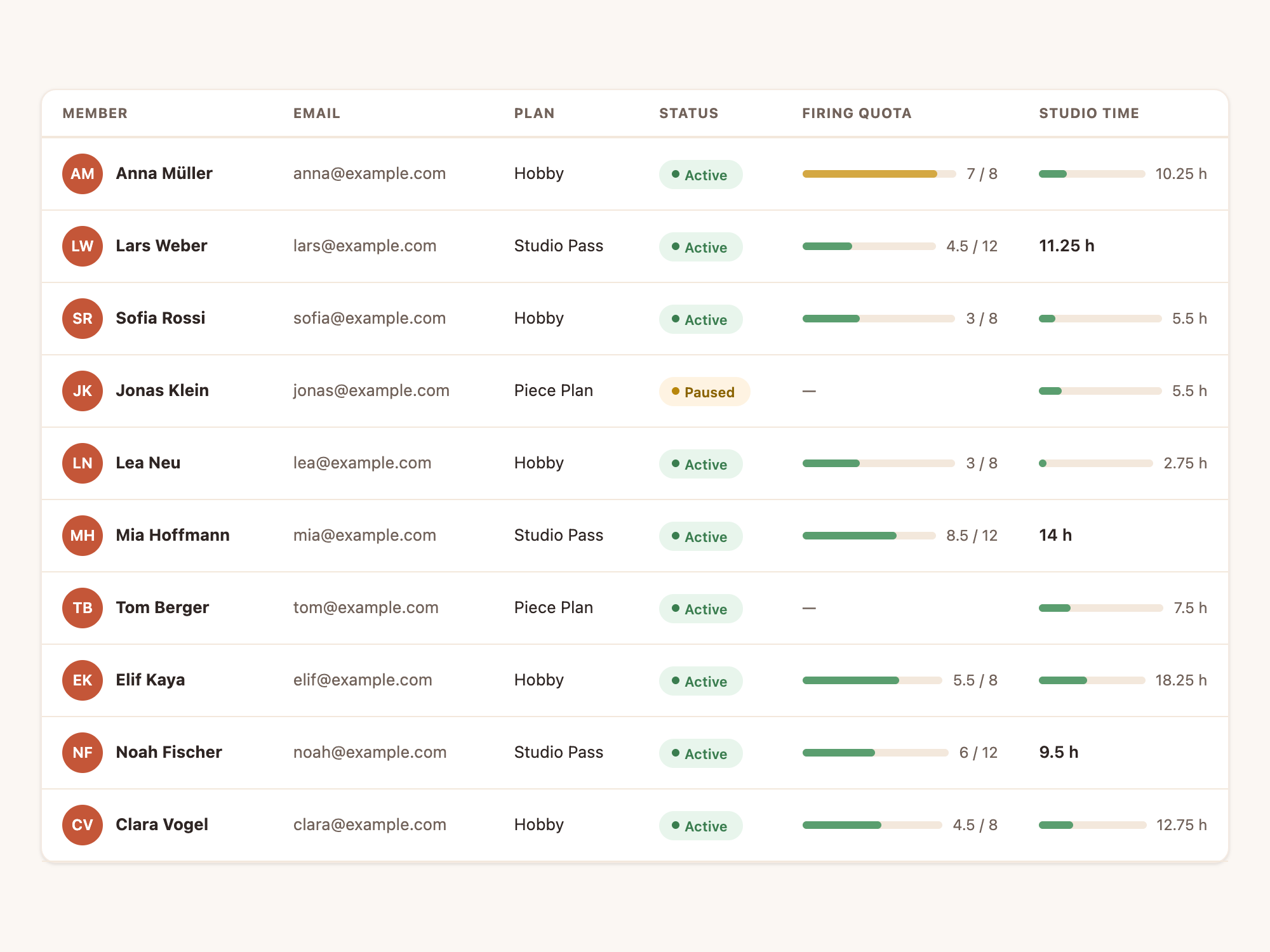1270x952 pixels.
Task: Click Tom Berger's studio time progress bar
Action: click(1101, 608)
